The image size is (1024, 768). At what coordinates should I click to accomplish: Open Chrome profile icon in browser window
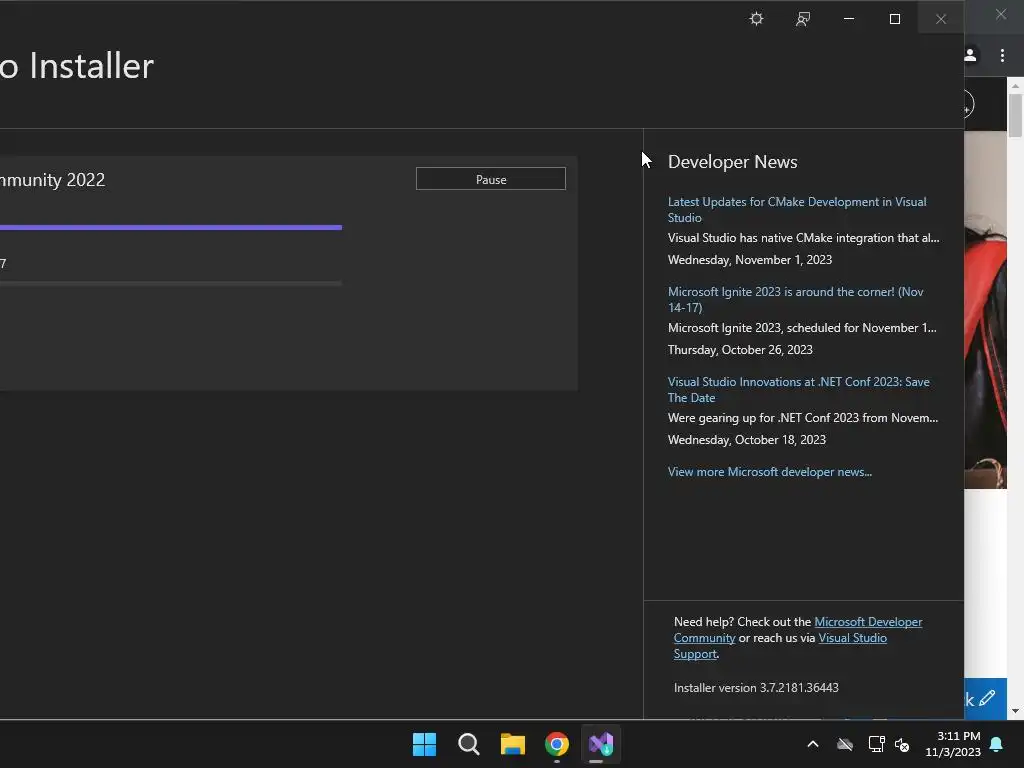[970, 56]
